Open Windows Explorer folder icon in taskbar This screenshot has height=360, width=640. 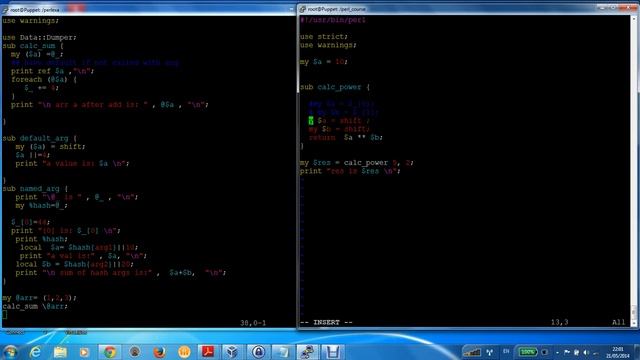[60, 352]
